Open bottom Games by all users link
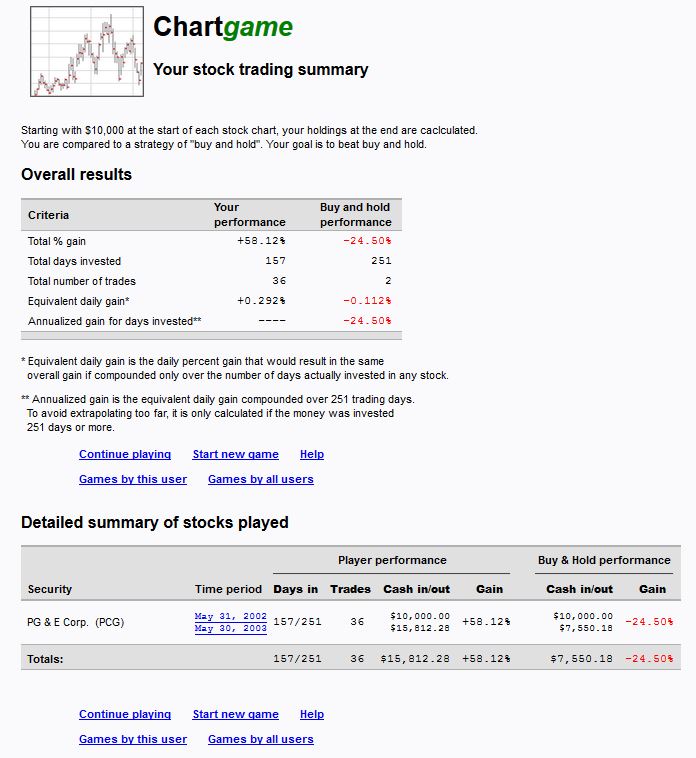Screen dimensions: 696x758 pyautogui.click(x=261, y=740)
